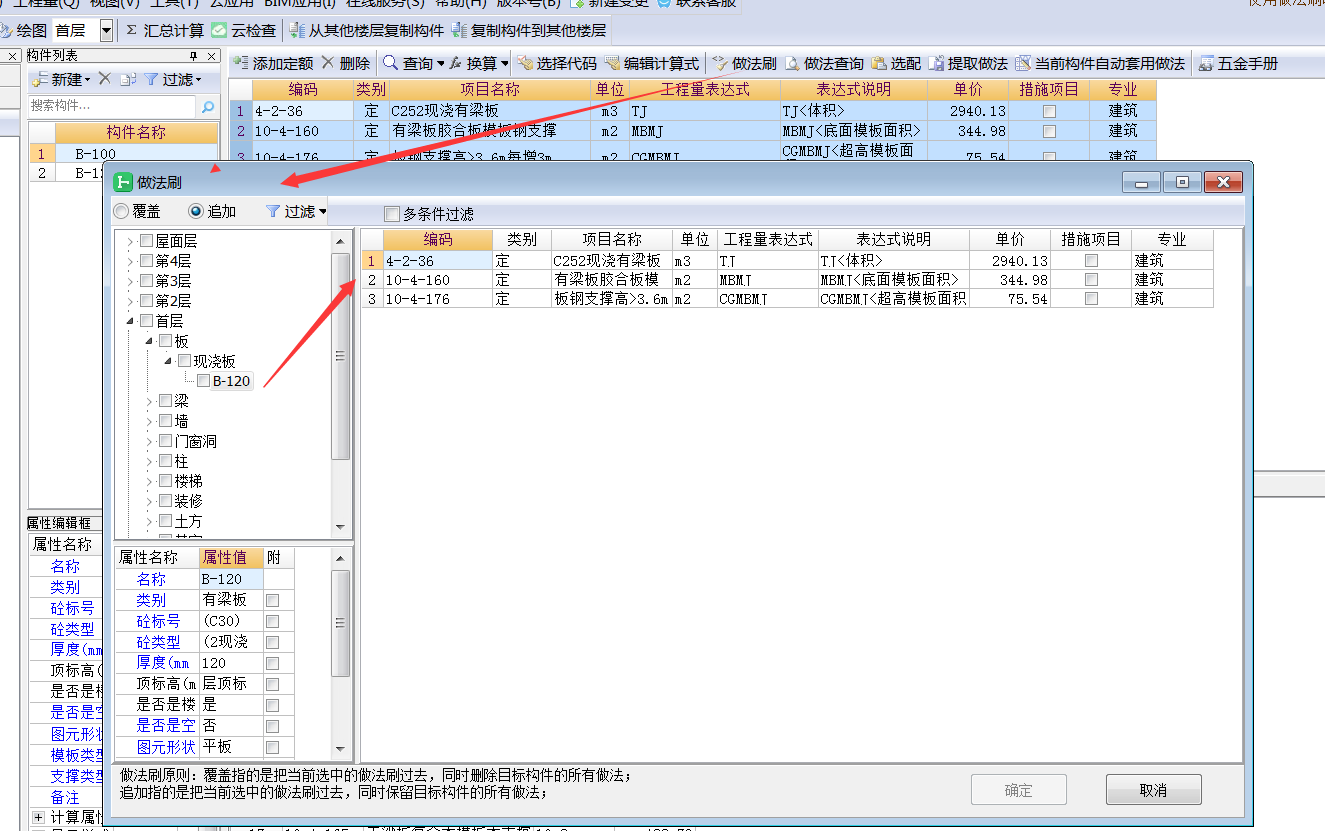Open the 查询 search tool
1325x831 pixels.
pos(413,63)
